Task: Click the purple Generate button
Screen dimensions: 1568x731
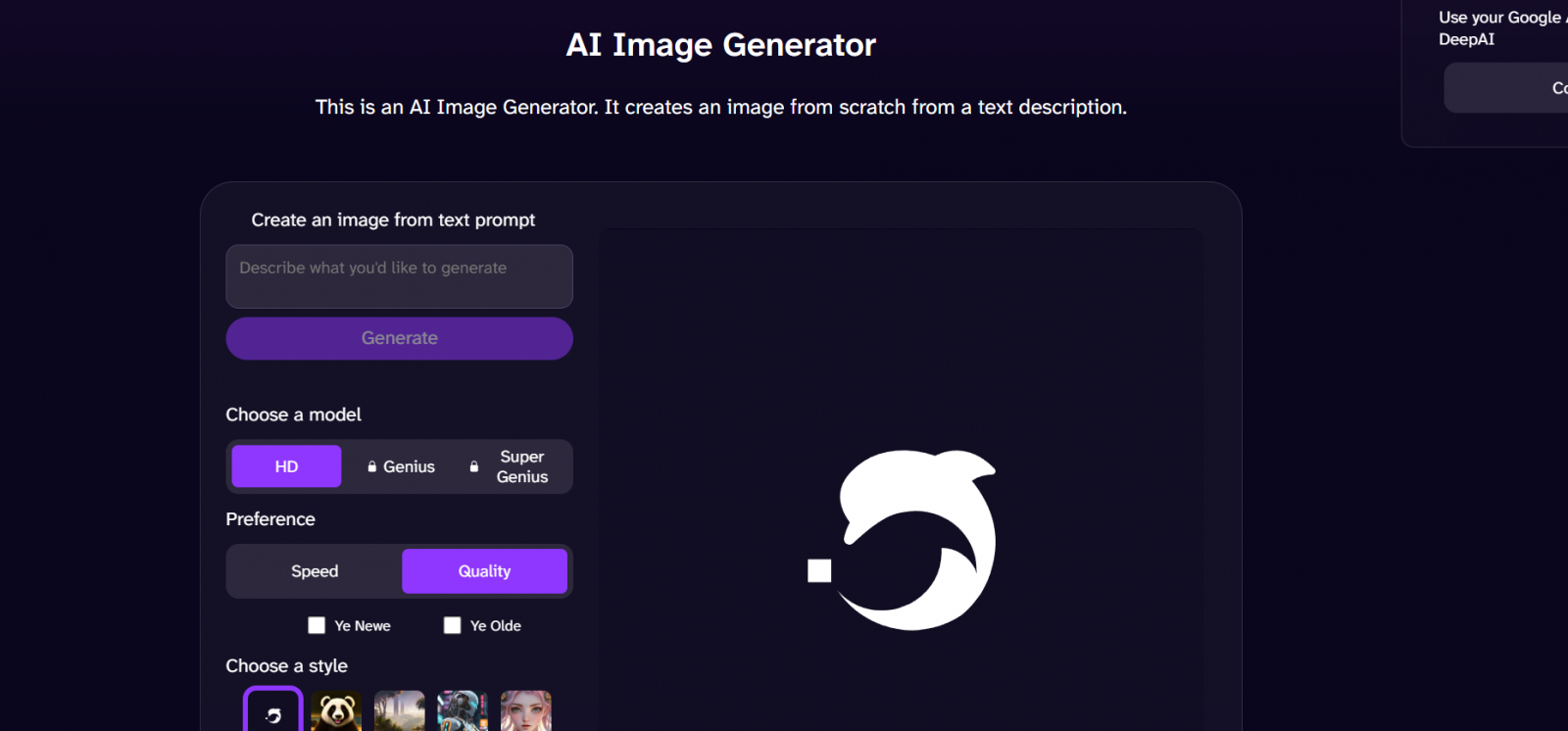Action: pyautogui.click(x=399, y=338)
